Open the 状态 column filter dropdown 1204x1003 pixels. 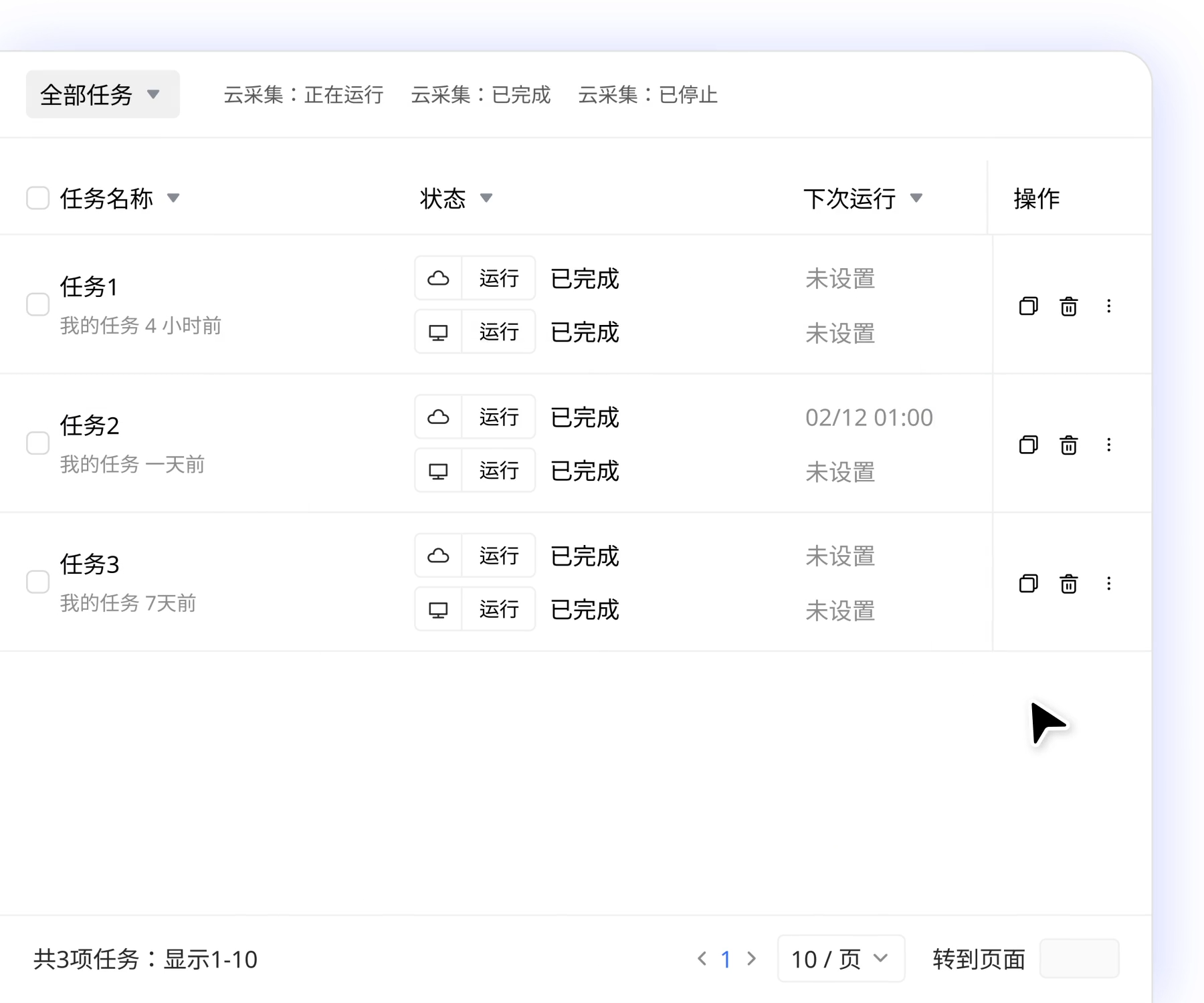pyautogui.click(x=487, y=198)
